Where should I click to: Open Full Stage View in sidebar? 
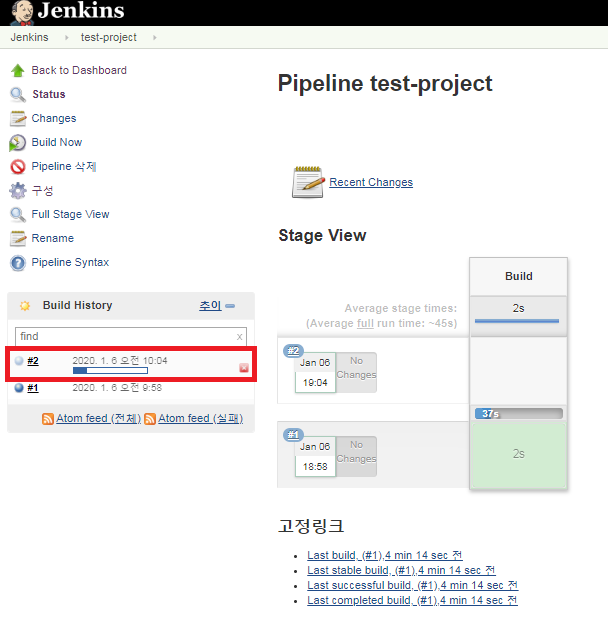[70, 214]
